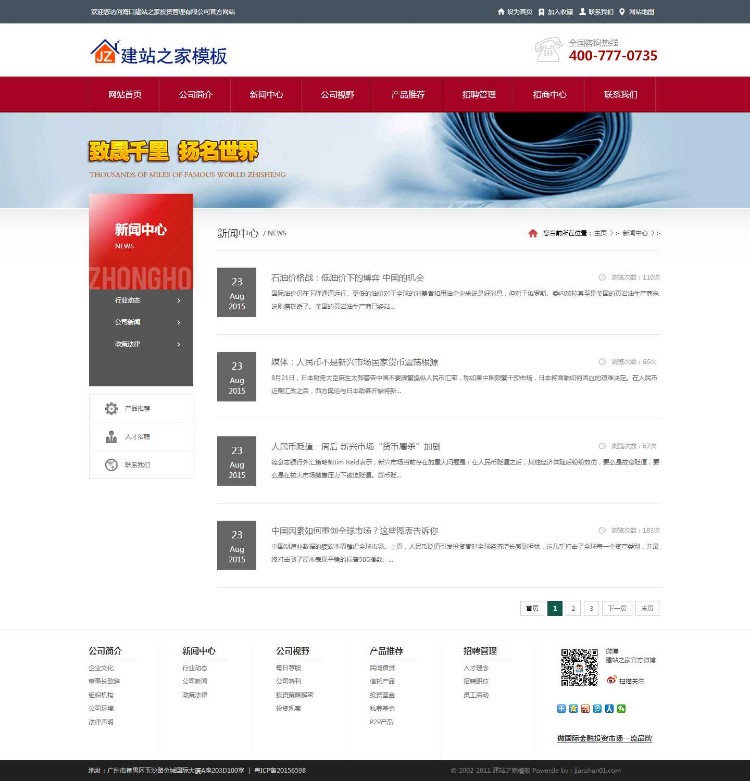750x781 pixels.
Task: Click the footer 公司简介 heading
Action: click(105, 651)
